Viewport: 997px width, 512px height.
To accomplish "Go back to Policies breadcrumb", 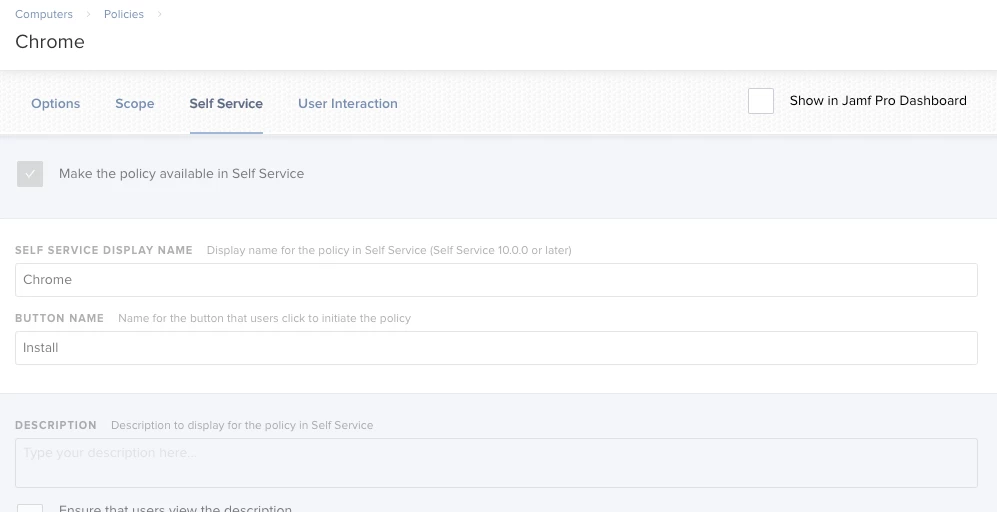I will [124, 14].
